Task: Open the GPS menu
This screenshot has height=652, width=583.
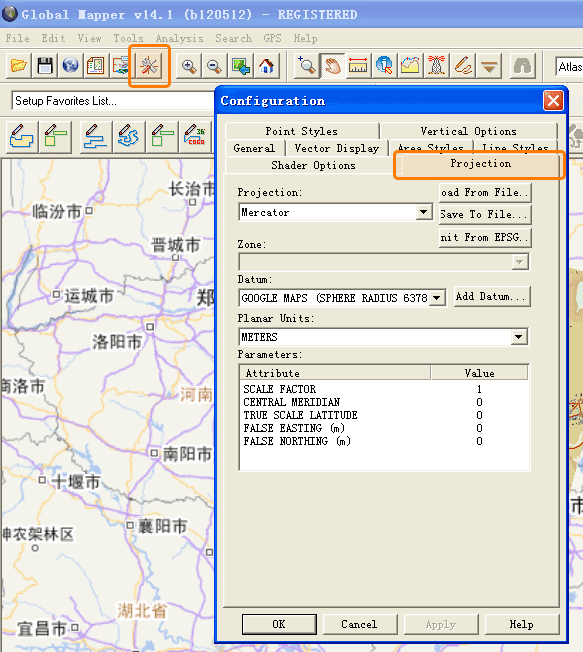Action: point(272,38)
